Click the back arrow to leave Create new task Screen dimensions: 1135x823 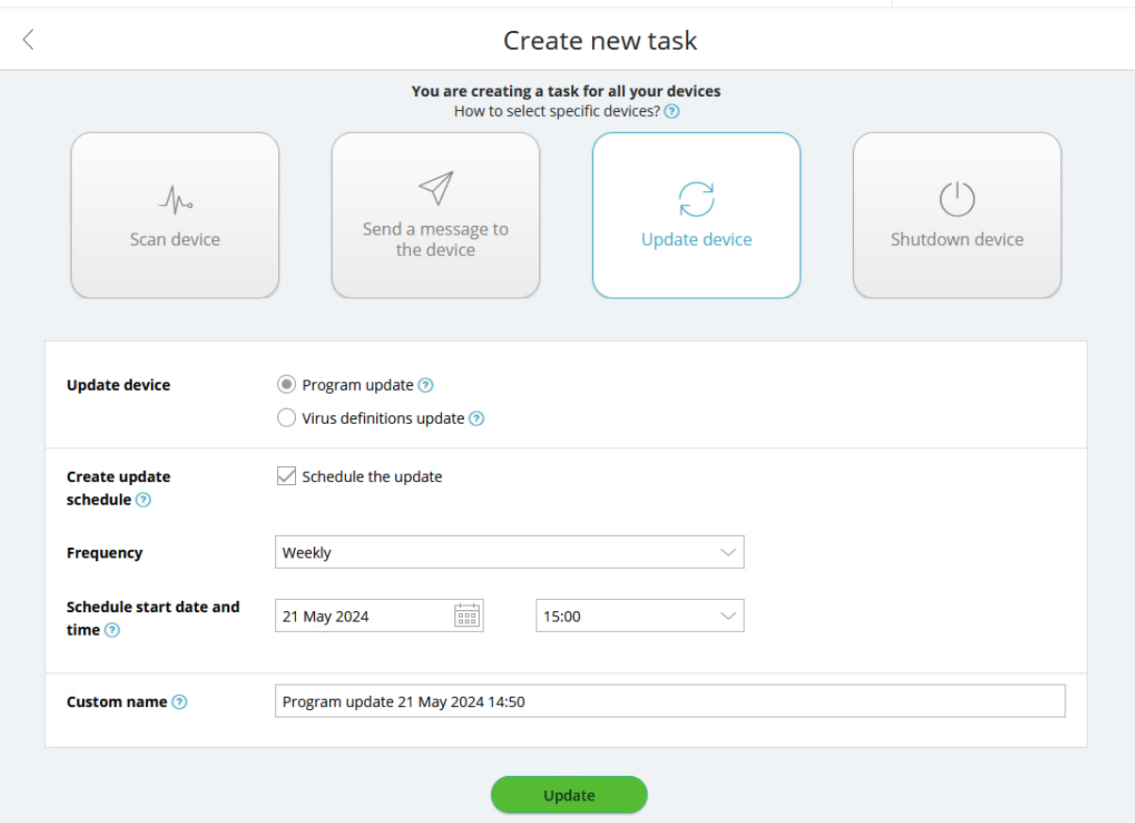28,39
